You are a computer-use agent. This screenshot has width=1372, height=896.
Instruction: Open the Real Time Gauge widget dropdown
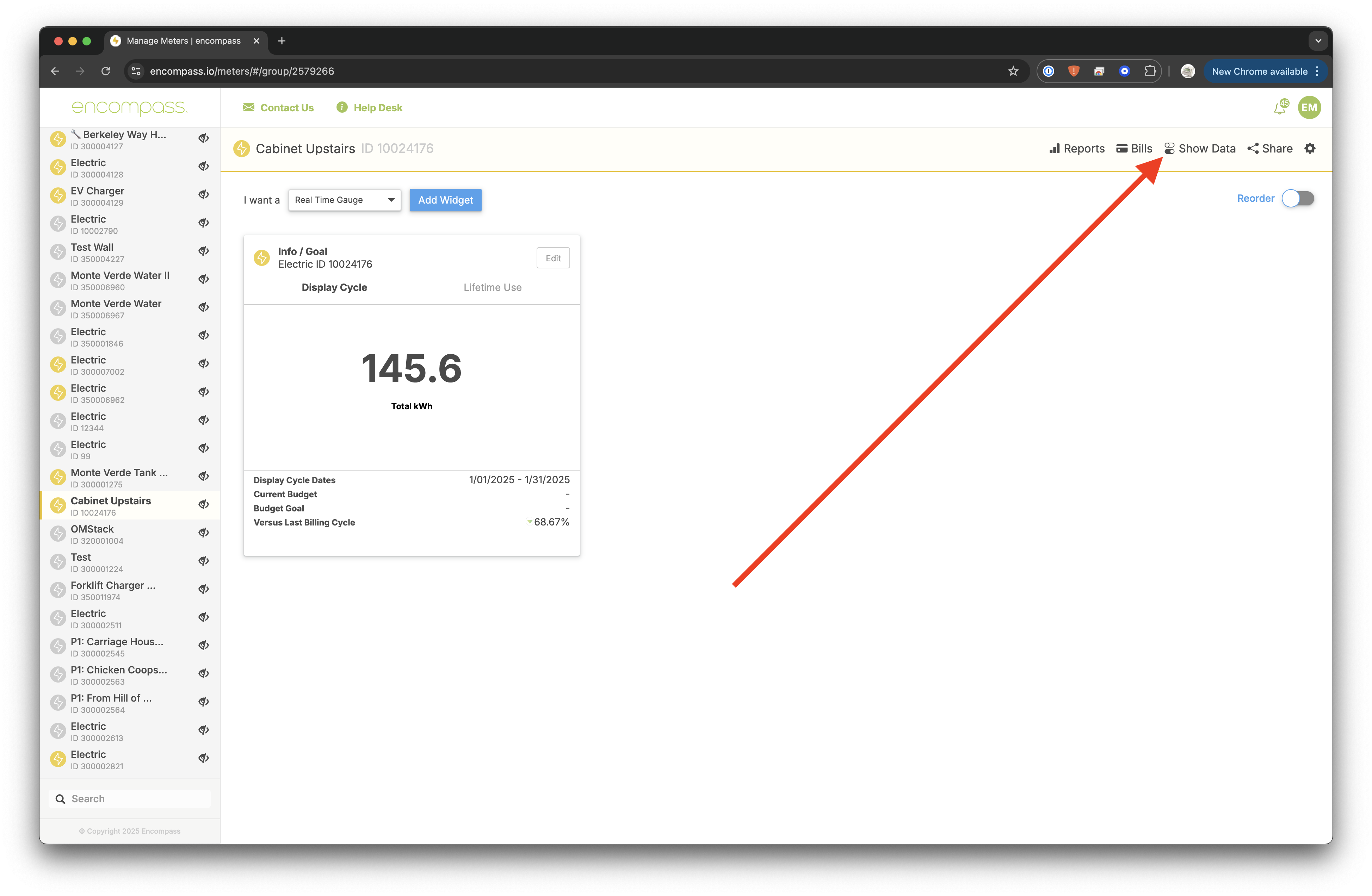point(344,200)
